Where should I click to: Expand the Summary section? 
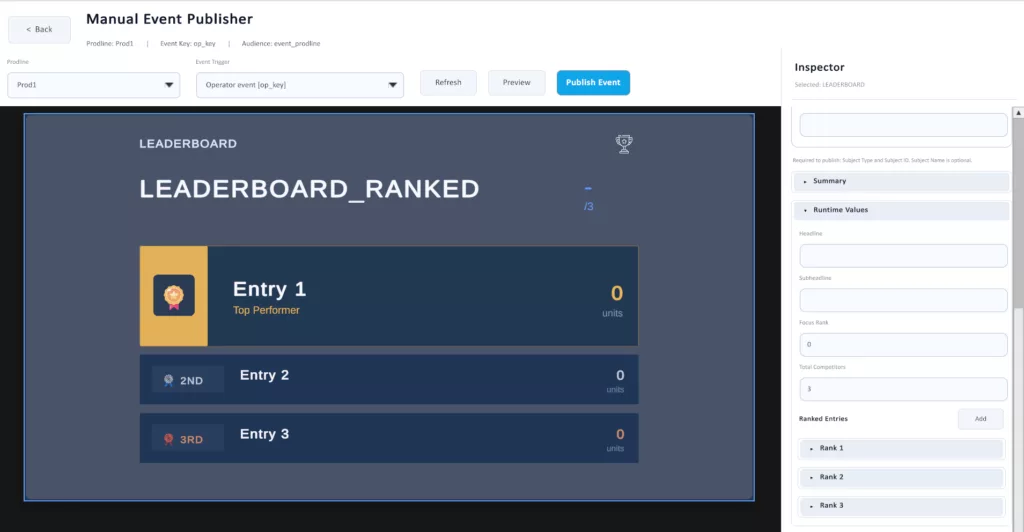(901, 181)
